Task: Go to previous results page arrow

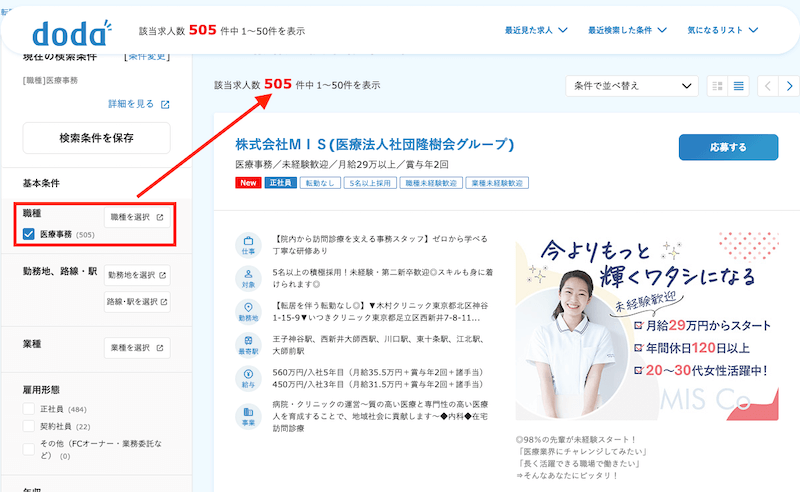Action: click(768, 86)
